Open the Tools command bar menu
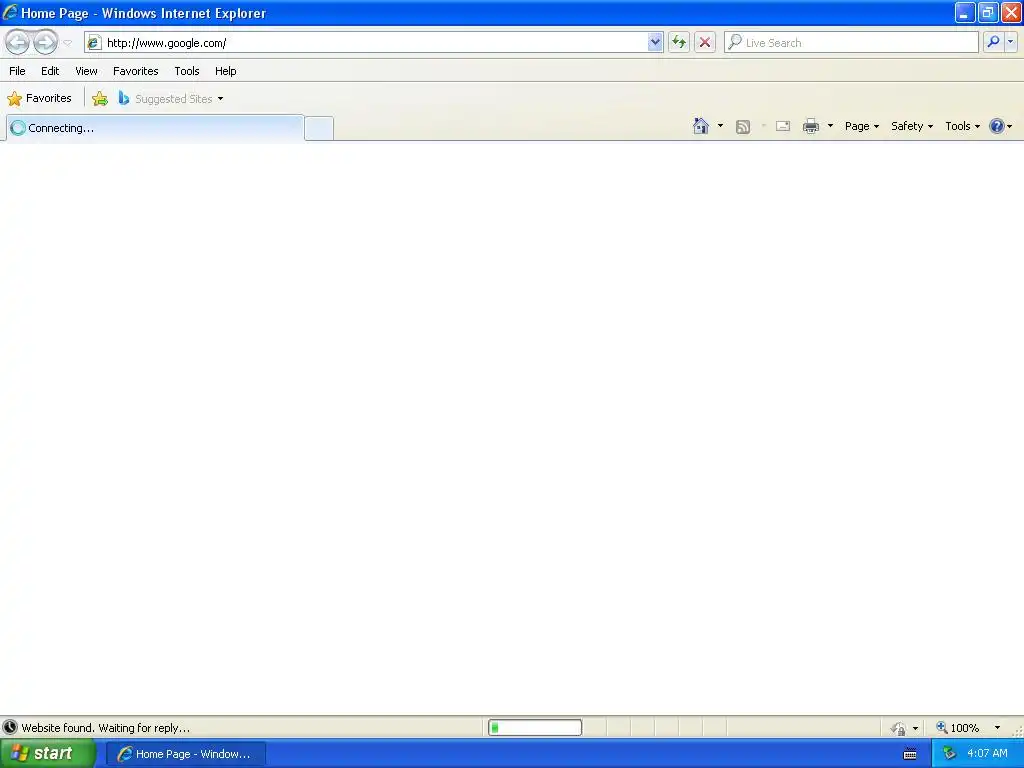 (x=963, y=126)
